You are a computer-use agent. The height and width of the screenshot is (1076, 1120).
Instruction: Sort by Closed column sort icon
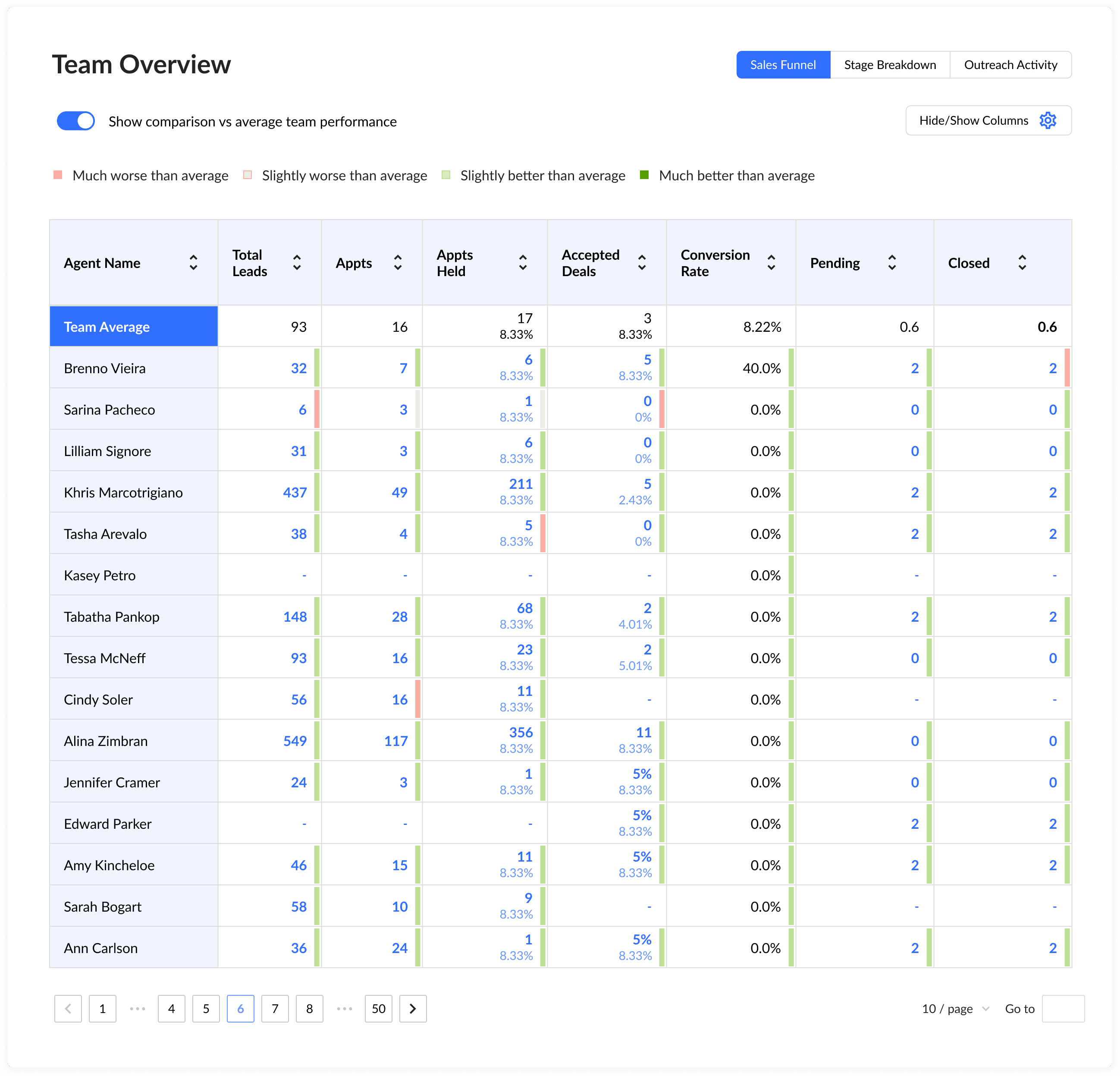[1022, 263]
